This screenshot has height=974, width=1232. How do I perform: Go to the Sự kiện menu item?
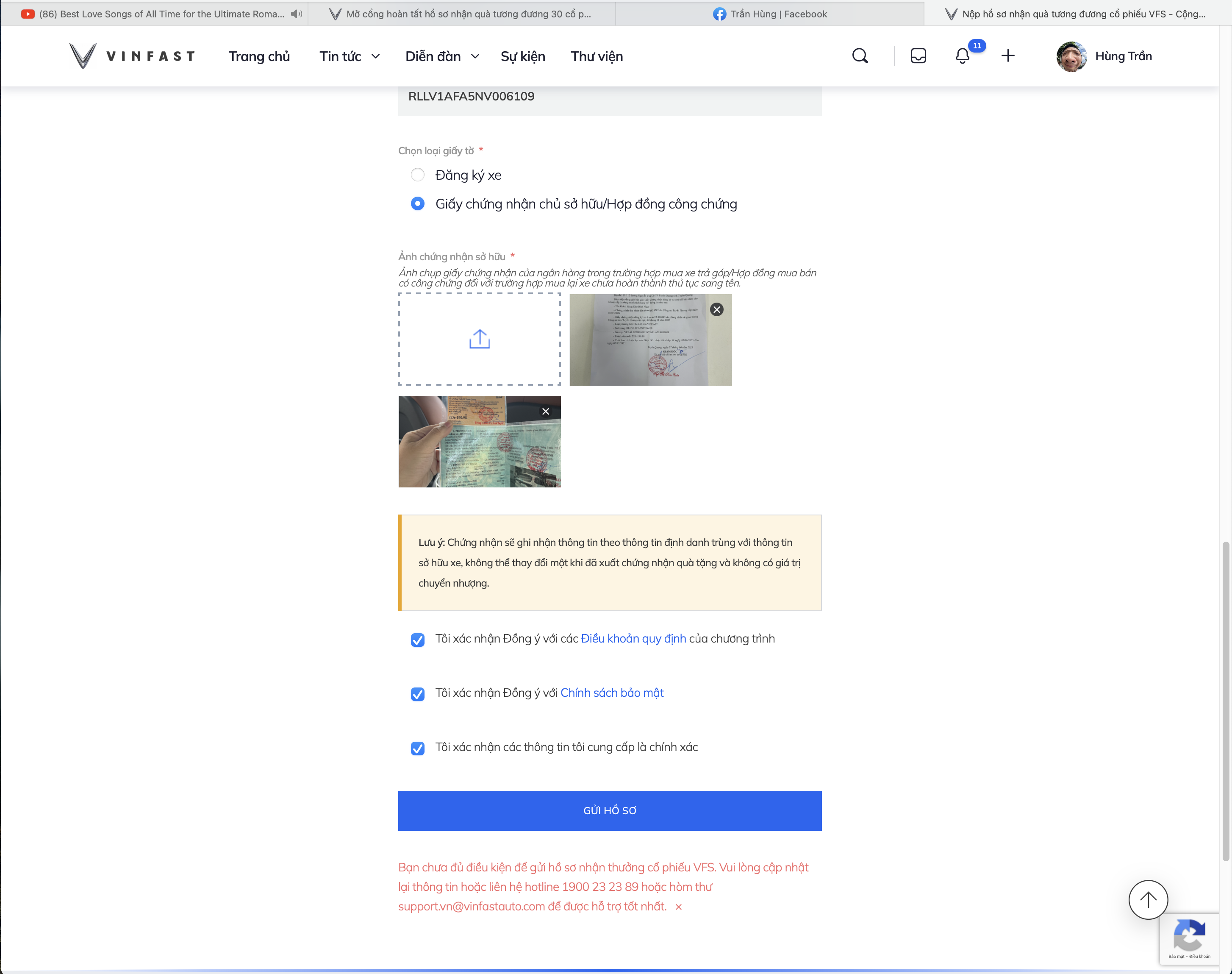coord(522,56)
